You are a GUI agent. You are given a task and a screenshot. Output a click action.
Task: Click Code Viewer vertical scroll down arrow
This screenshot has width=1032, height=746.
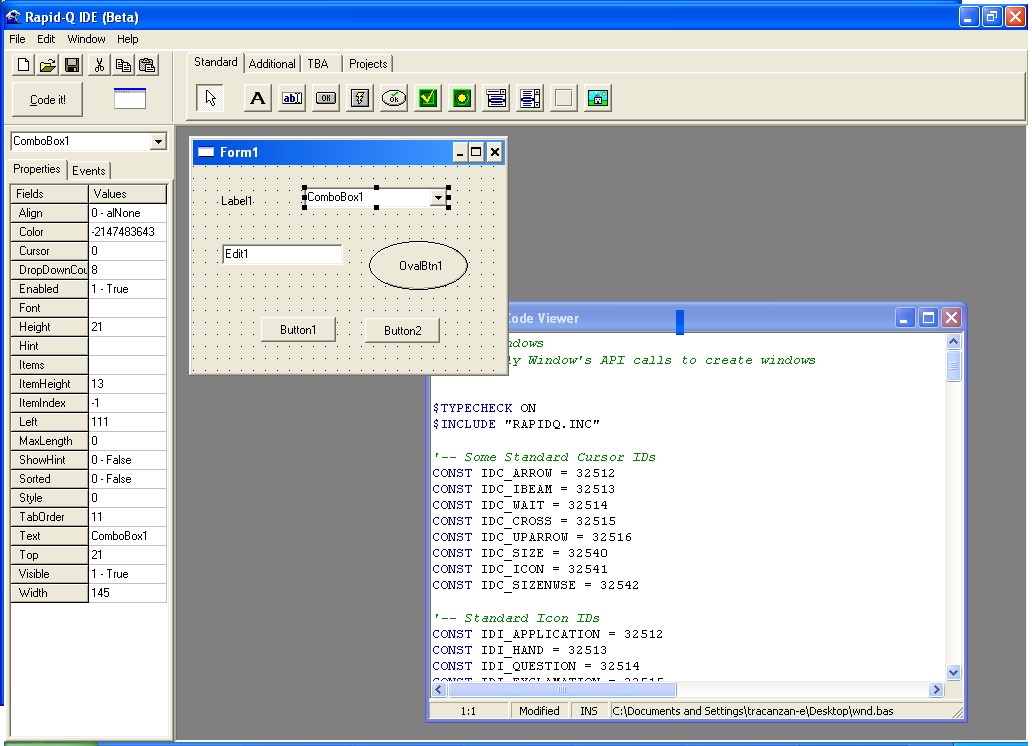click(x=953, y=672)
